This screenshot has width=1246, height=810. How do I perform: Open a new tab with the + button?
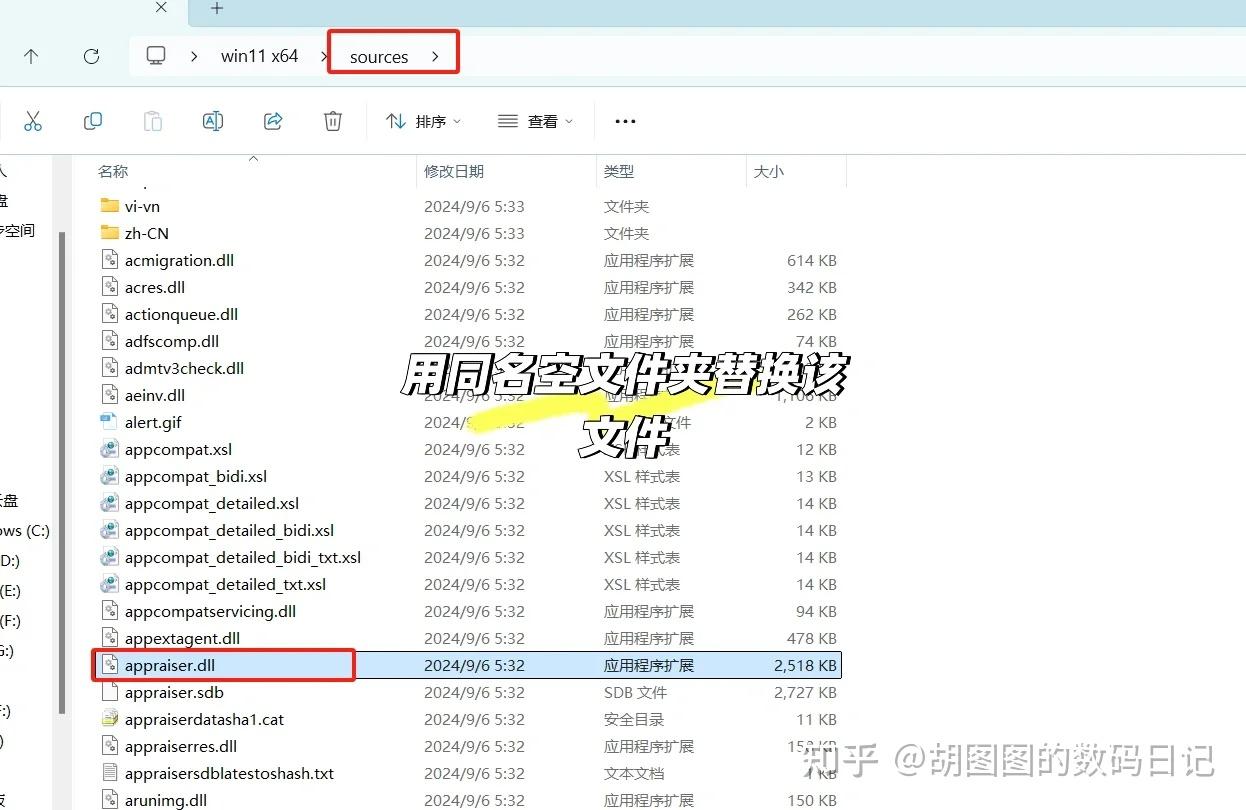pyautogui.click(x=216, y=9)
